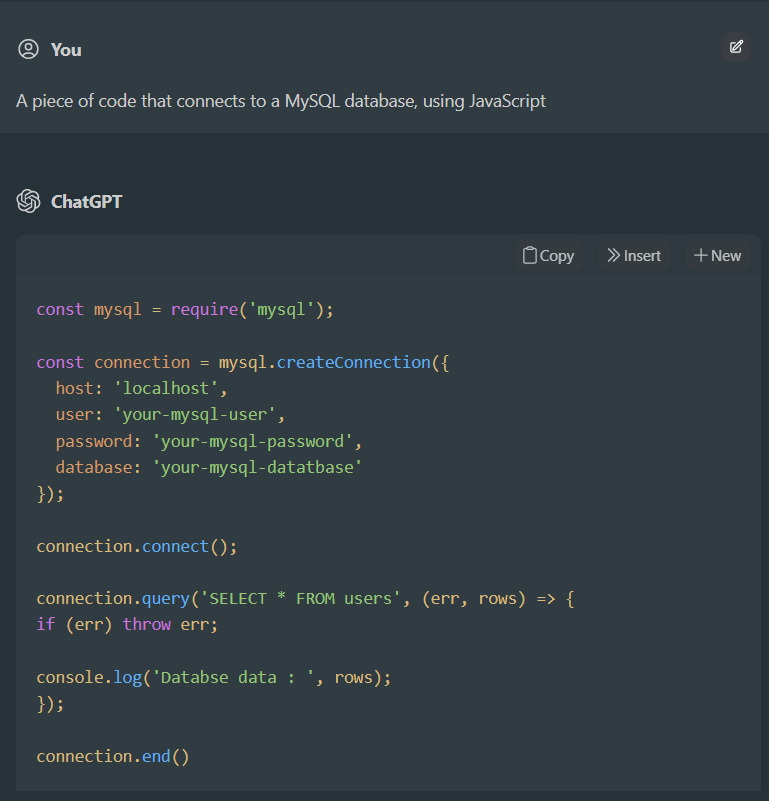Click the createConnection function call
Screen dimensions: 769x801
point(355,361)
